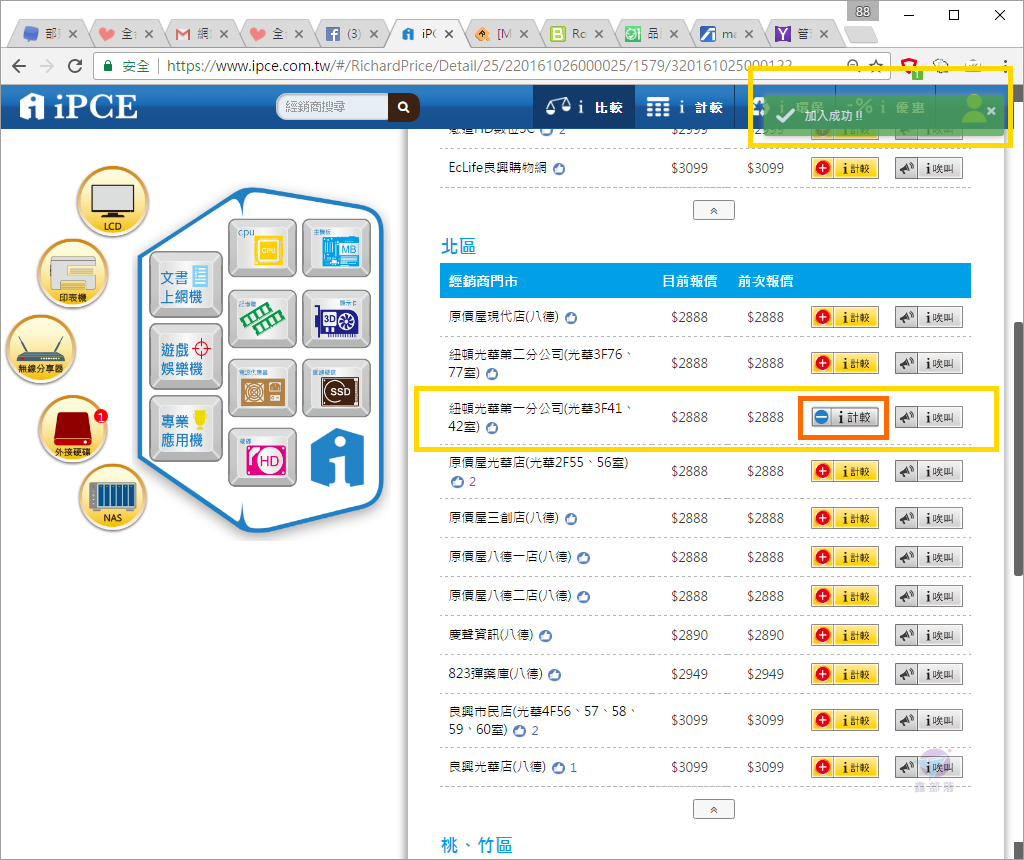Click i吆喝 for 原價屋現代店(八德)
This screenshot has height=860, width=1024.
pos(929,317)
